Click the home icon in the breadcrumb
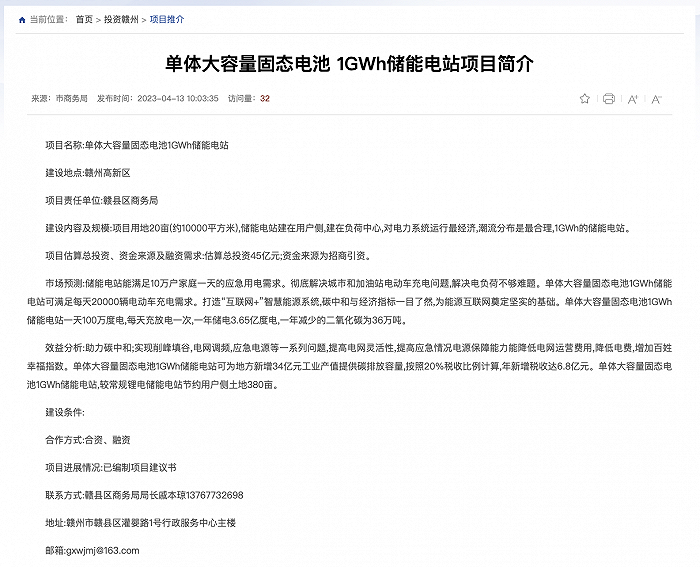 click(23, 19)
